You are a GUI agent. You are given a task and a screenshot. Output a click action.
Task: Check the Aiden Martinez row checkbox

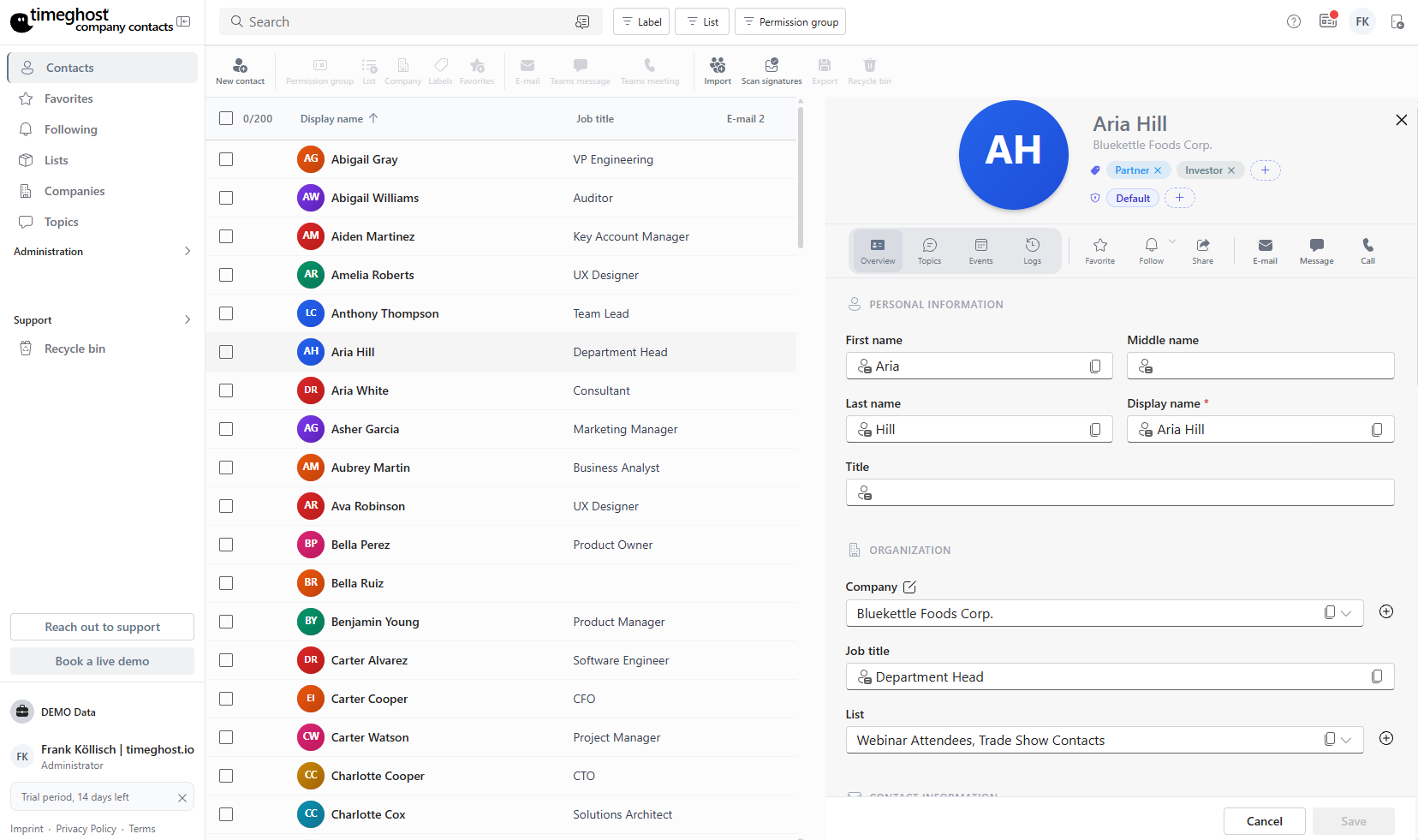226,236
